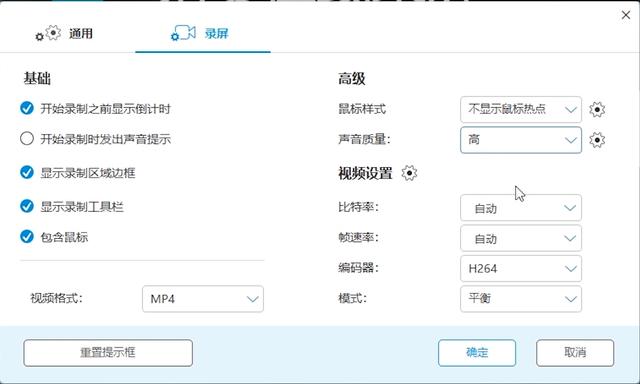Image resolution: width=640 pixels, height=384 pixels.
Task: Click the 帧速率: label
Action: [358, 237]
